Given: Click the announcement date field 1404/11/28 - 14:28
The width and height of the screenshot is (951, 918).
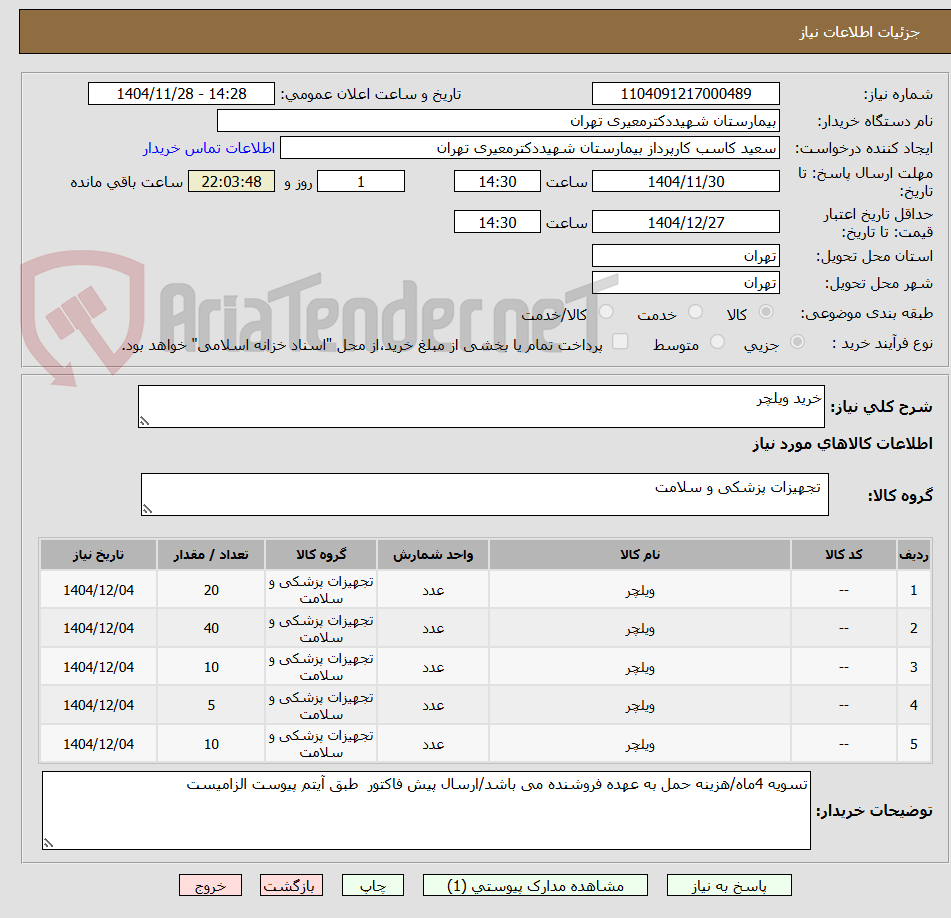Looking at the screenshot, I should click(181, 94).
